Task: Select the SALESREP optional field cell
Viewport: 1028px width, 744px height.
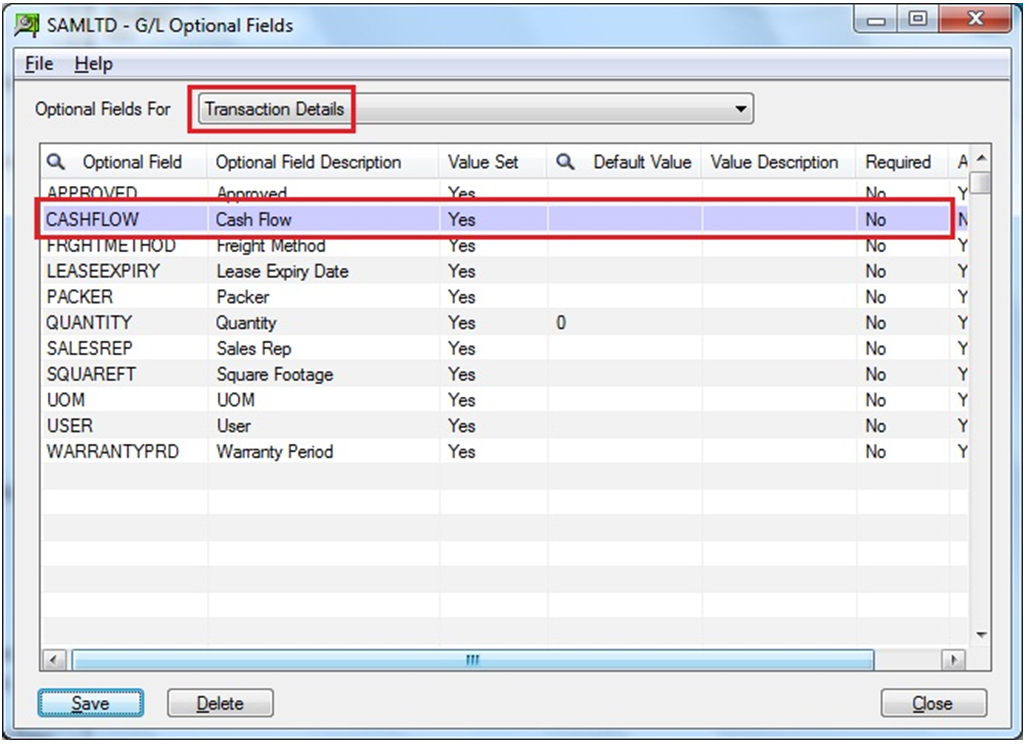Action: [x=124, y=348]
